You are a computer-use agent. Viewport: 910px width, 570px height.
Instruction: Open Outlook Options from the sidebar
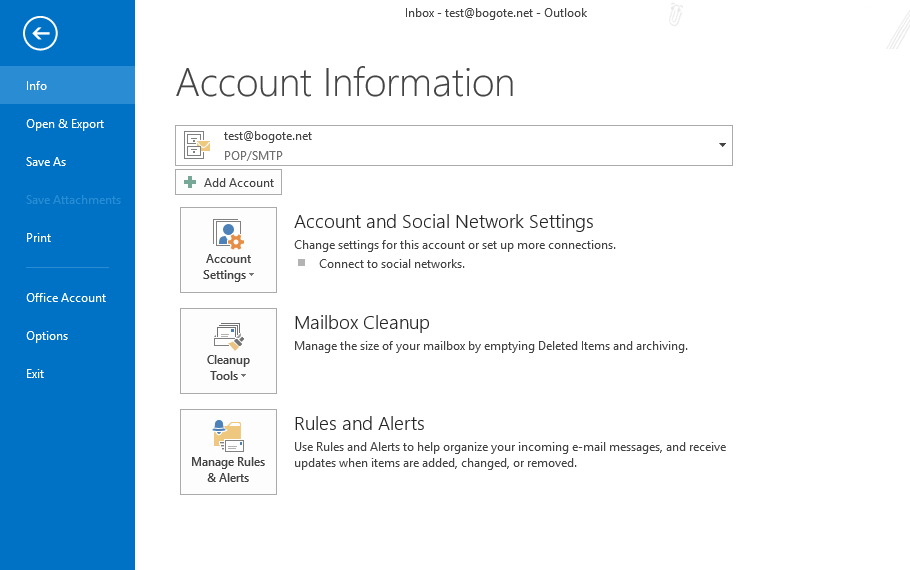47,336
